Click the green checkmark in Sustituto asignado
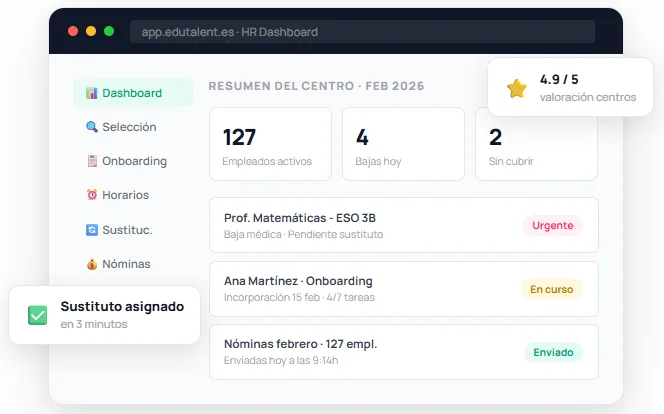The image size is (664, 414). tap(38, 315)
